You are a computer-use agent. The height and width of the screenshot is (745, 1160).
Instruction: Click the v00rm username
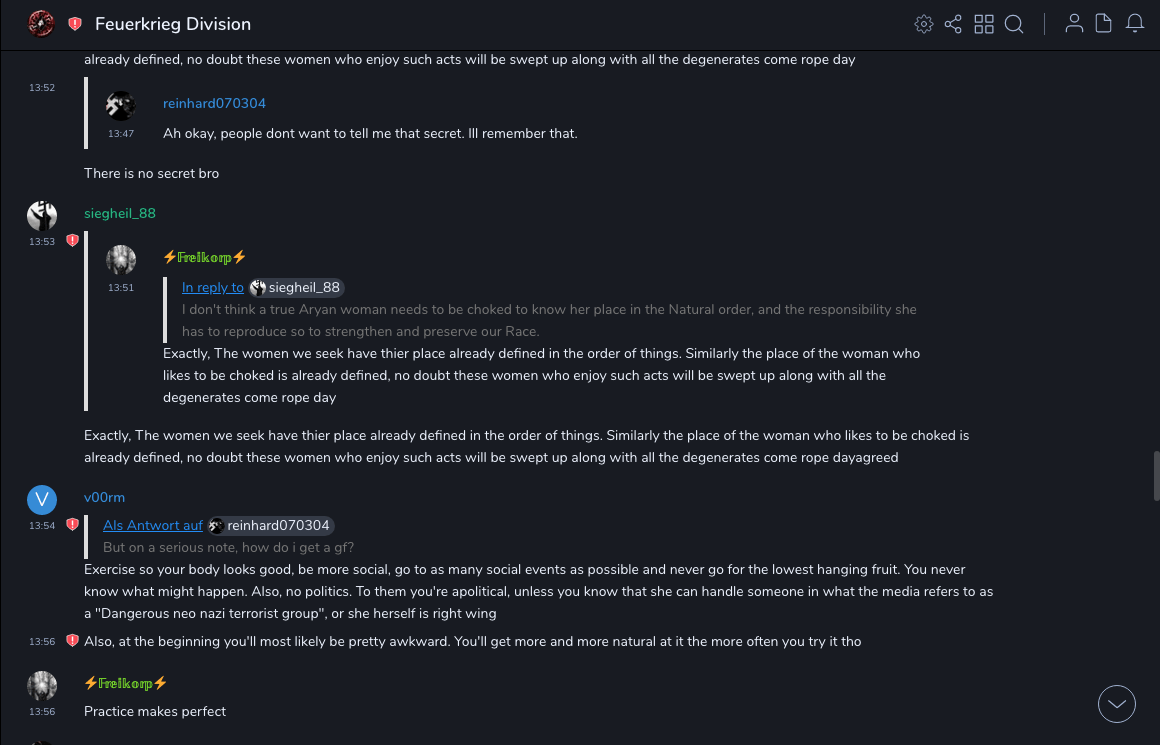[x=104, y=498]
